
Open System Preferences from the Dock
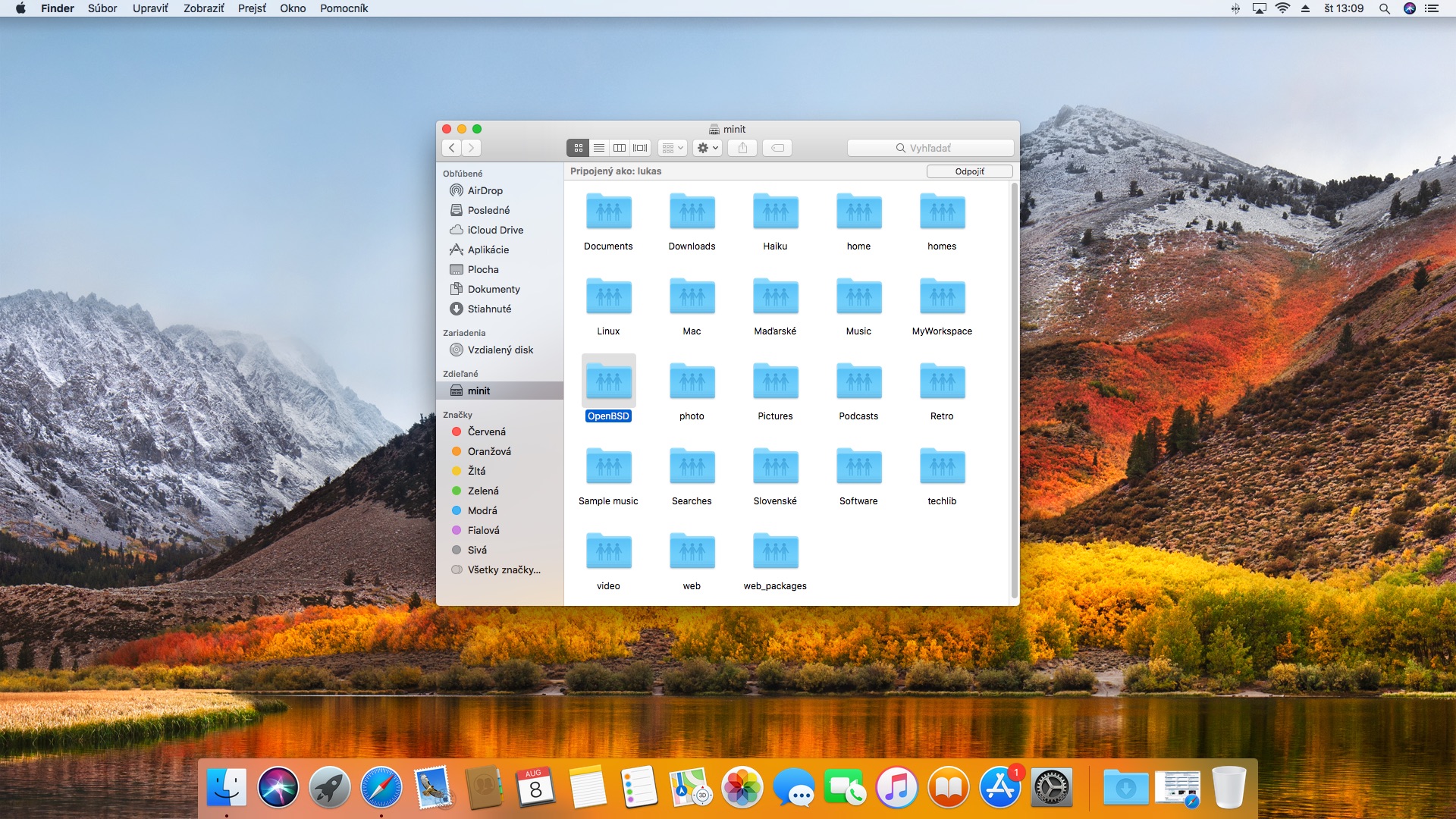[1052, 787]
